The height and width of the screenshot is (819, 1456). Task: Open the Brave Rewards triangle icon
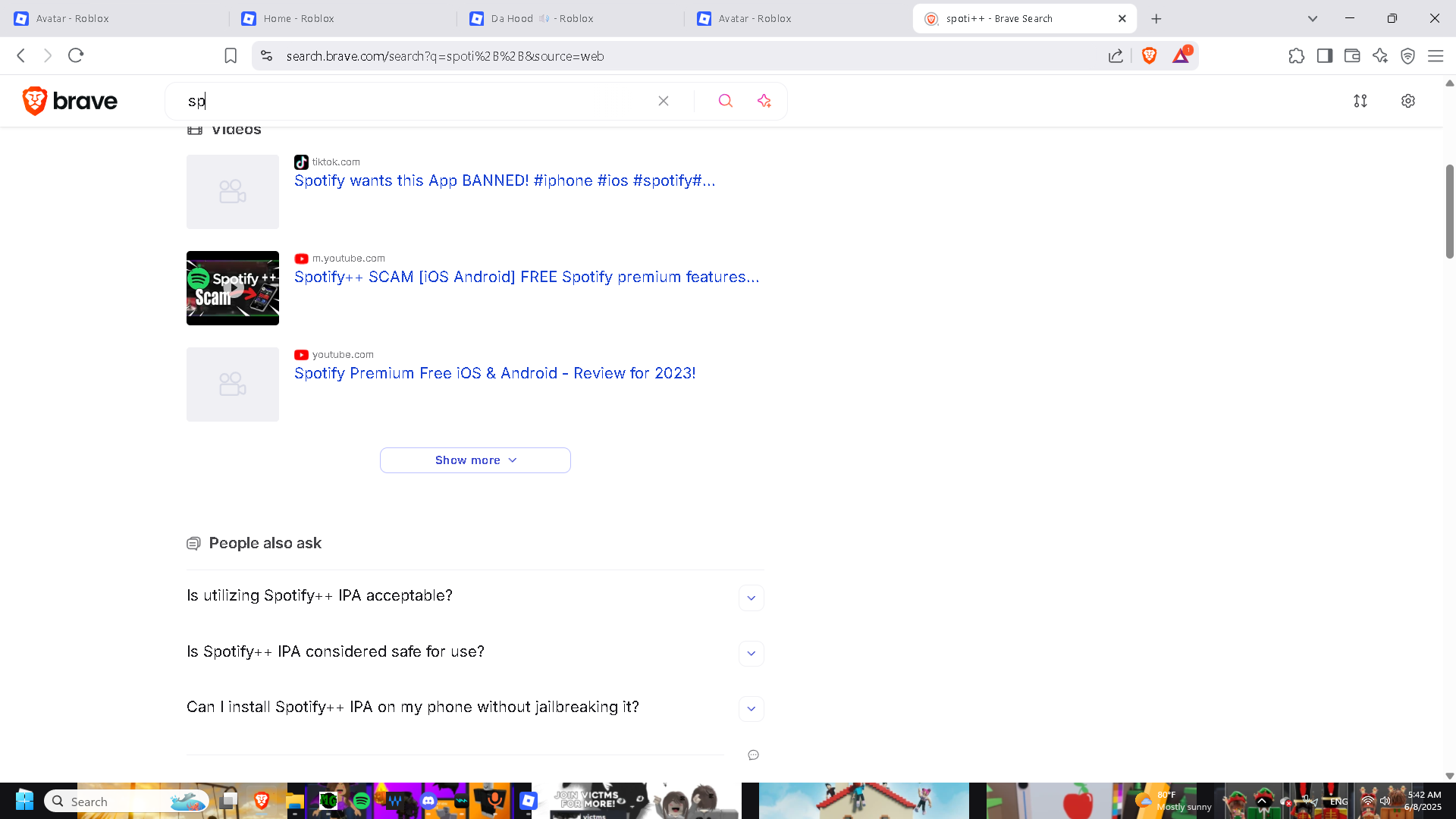(x=1181, y=55)
